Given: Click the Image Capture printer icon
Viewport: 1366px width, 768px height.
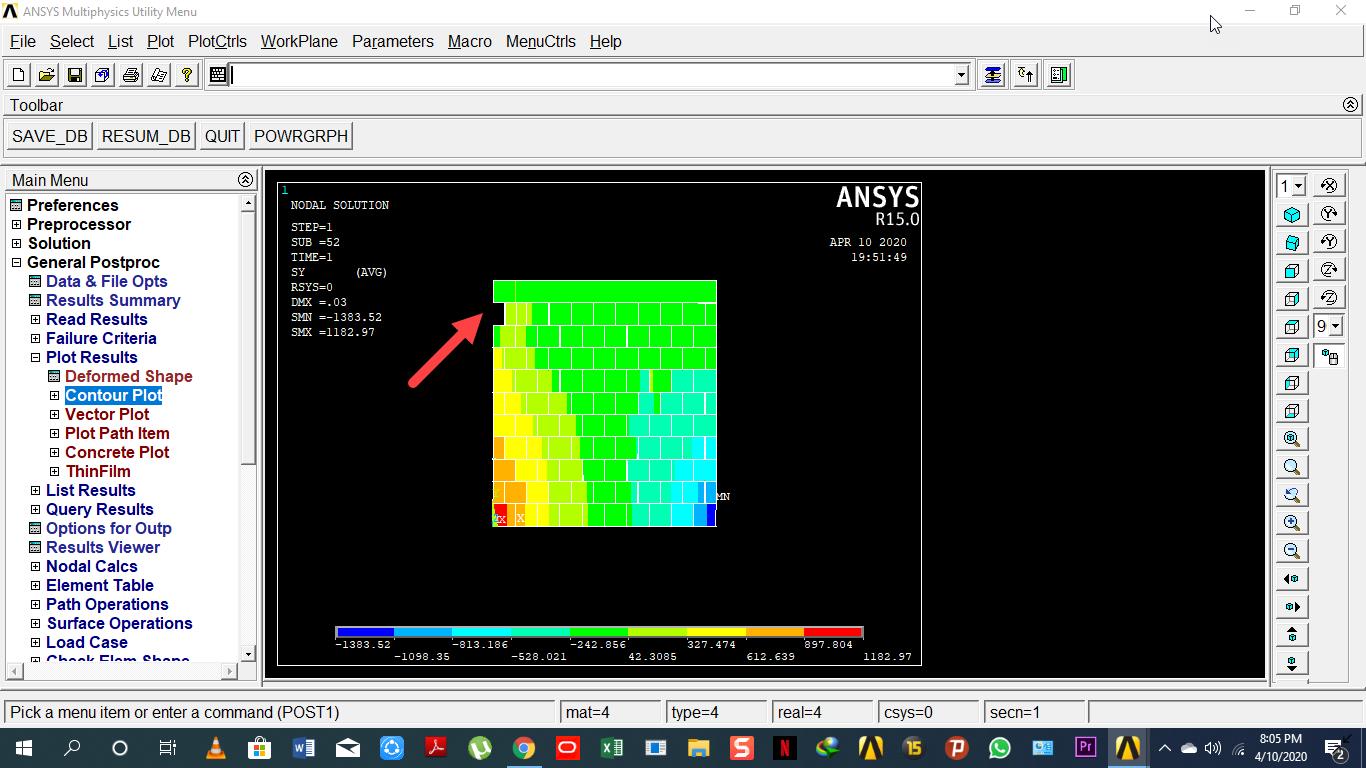Looking at the screenshot, I should [x=130, y=75].
